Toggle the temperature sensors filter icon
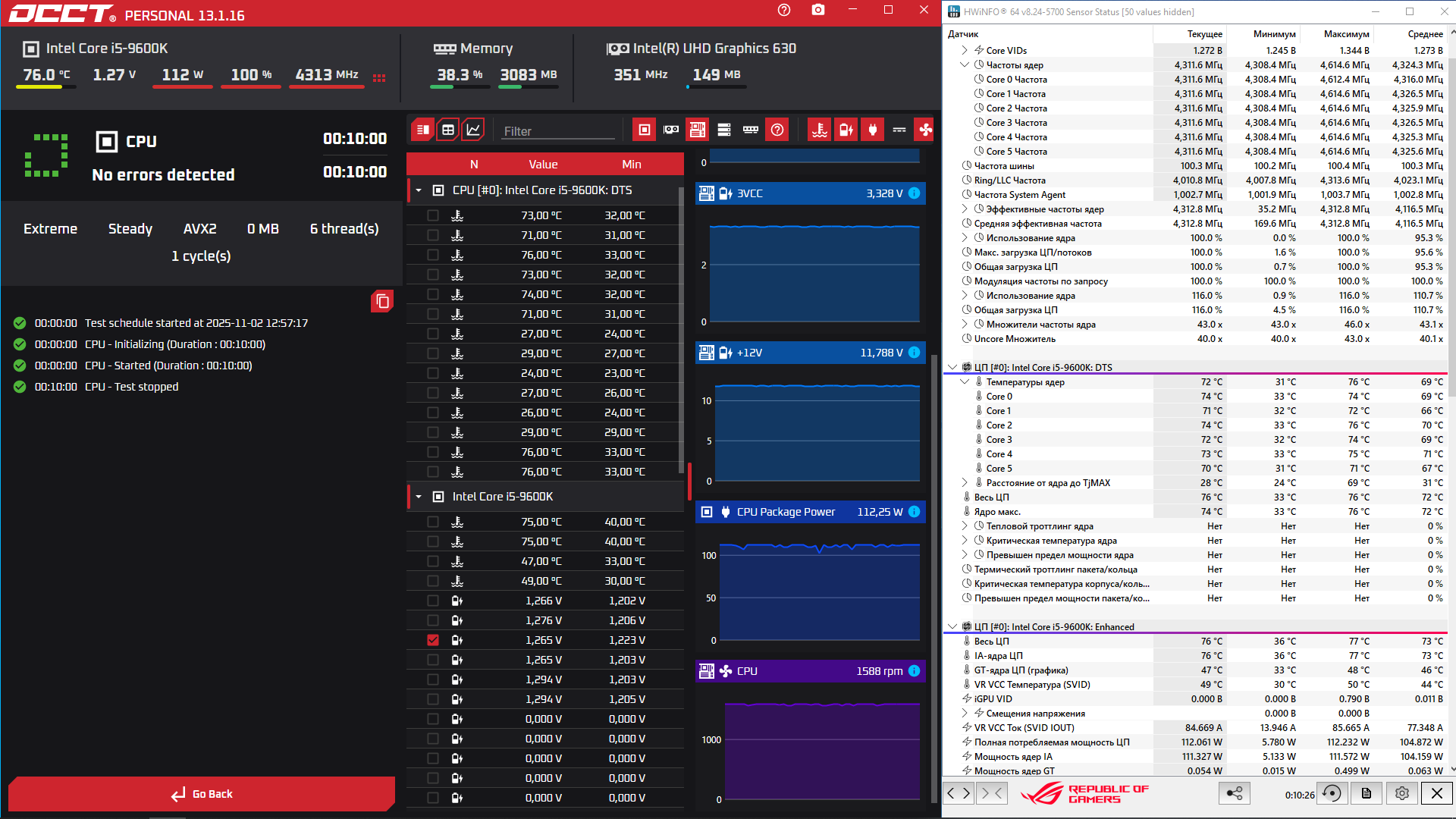The width and height of the screenshot is (1456, 819). point(819,130)
